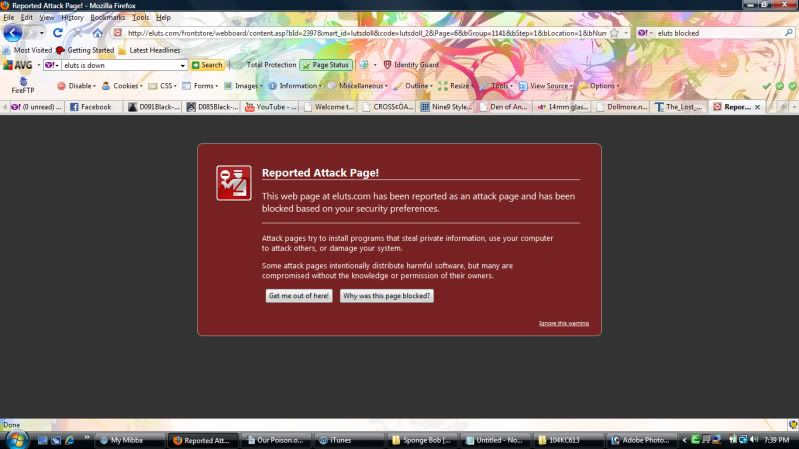The width and height of the screenshot is (799, 449).
Task: Open the Cookies web developer menu
Action: [122, 86]
